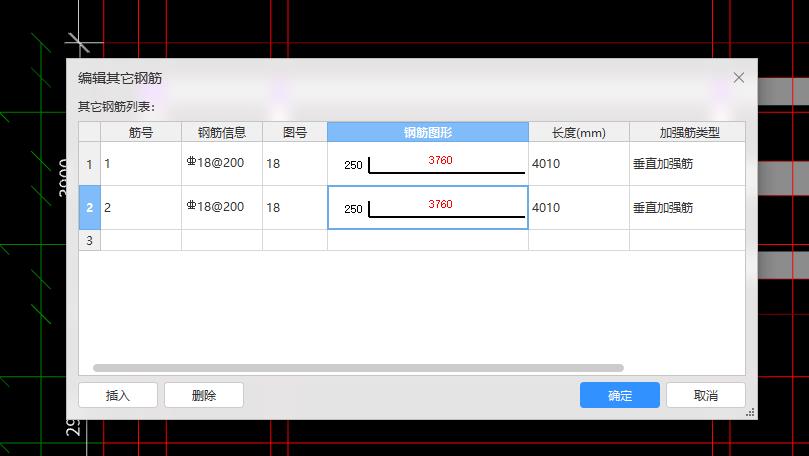Click the 插入 button
Viewport: 809px width, 456px height.
[118, 395]
